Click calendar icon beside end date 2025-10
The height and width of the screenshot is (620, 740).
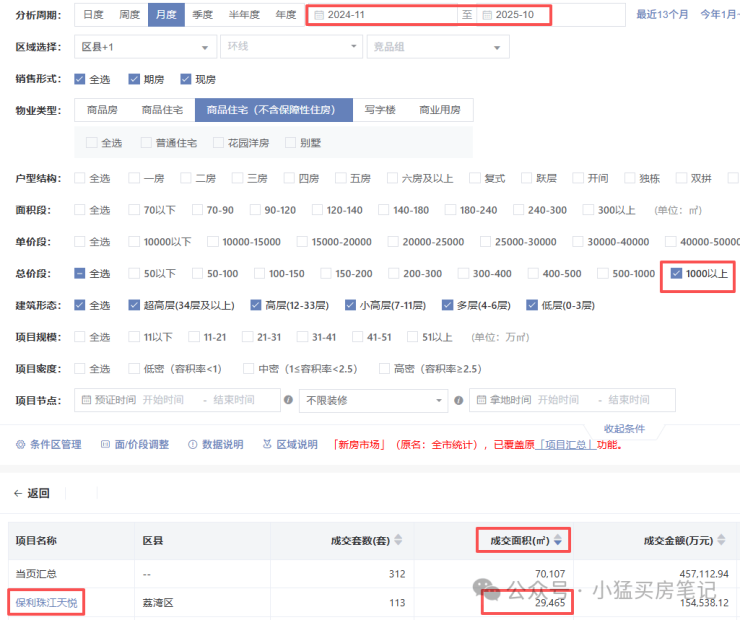pos(487,15)
